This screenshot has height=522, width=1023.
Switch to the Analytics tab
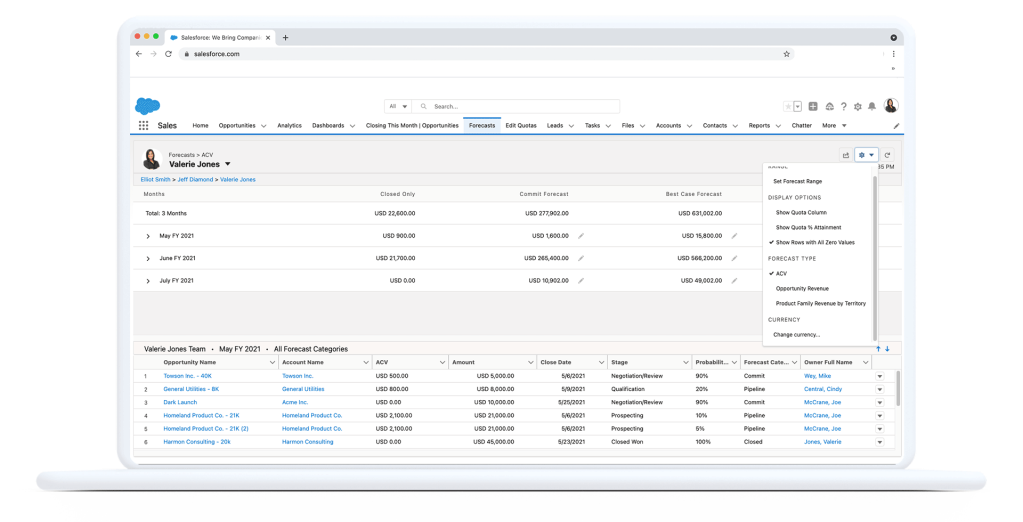(x=289, y=125)
